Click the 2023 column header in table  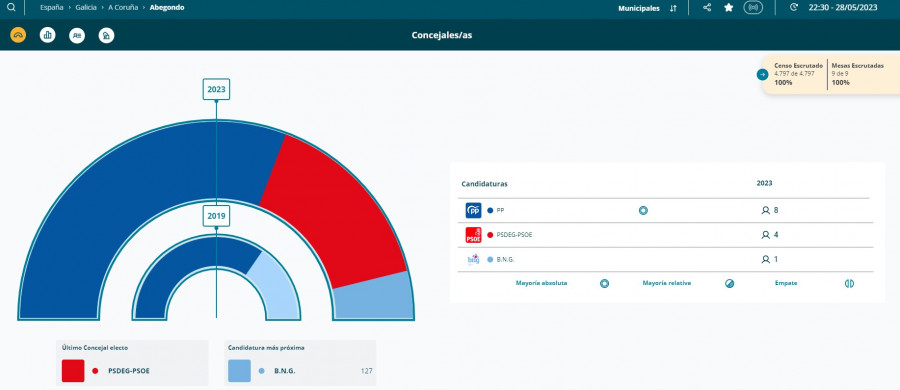(765, 183)
